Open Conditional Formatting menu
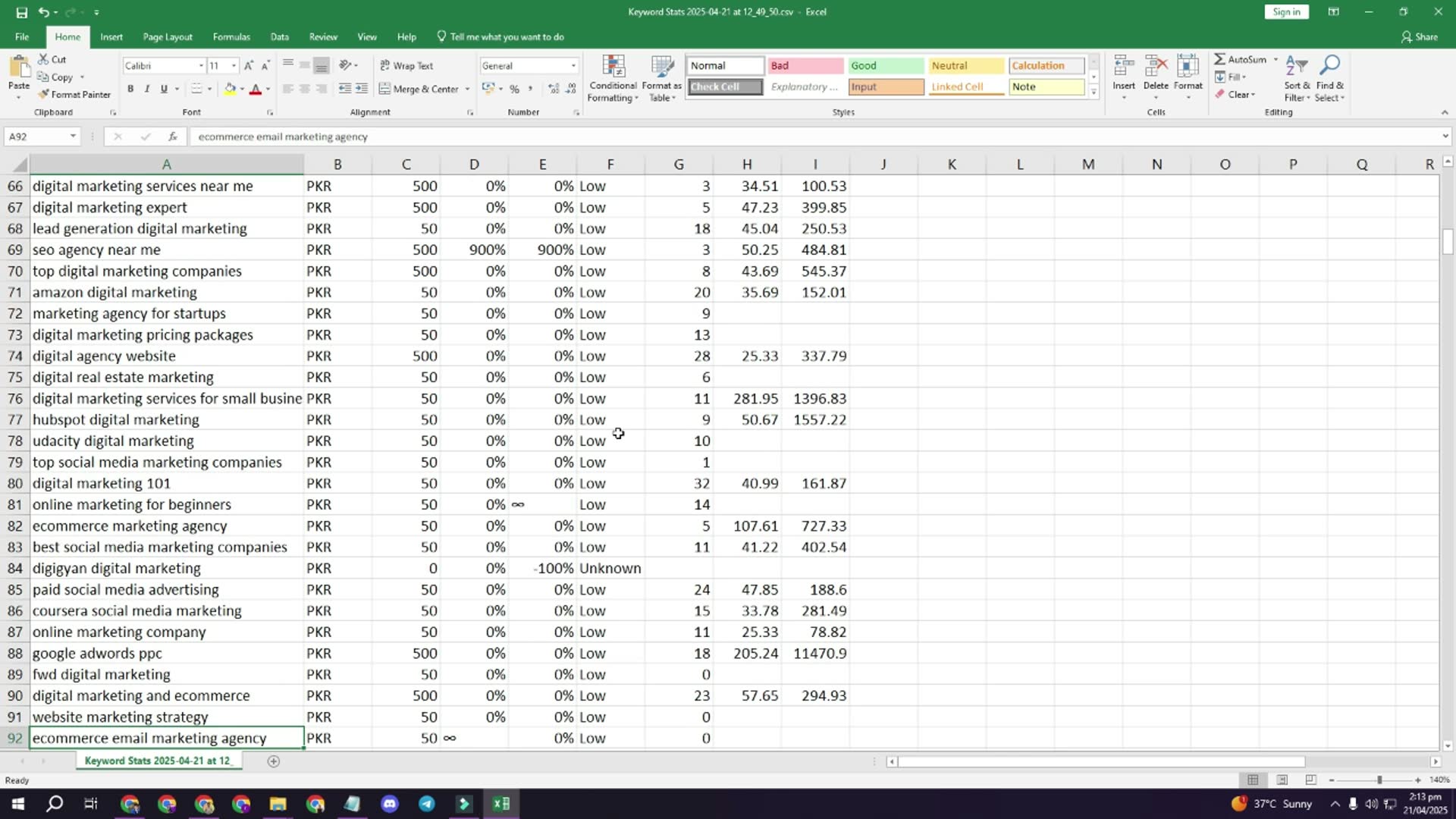Viewport: 1456px width, 819px height. point(613,78)
